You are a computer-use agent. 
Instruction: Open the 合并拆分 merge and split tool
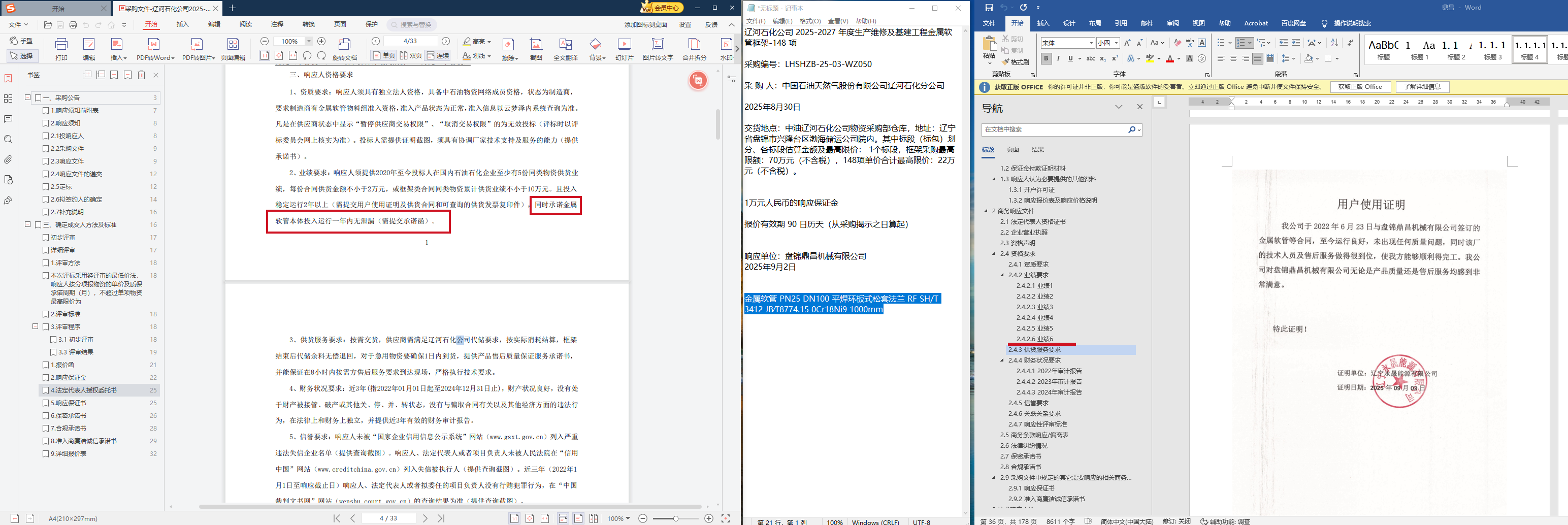pyautogui.click(x=694, y=49)
